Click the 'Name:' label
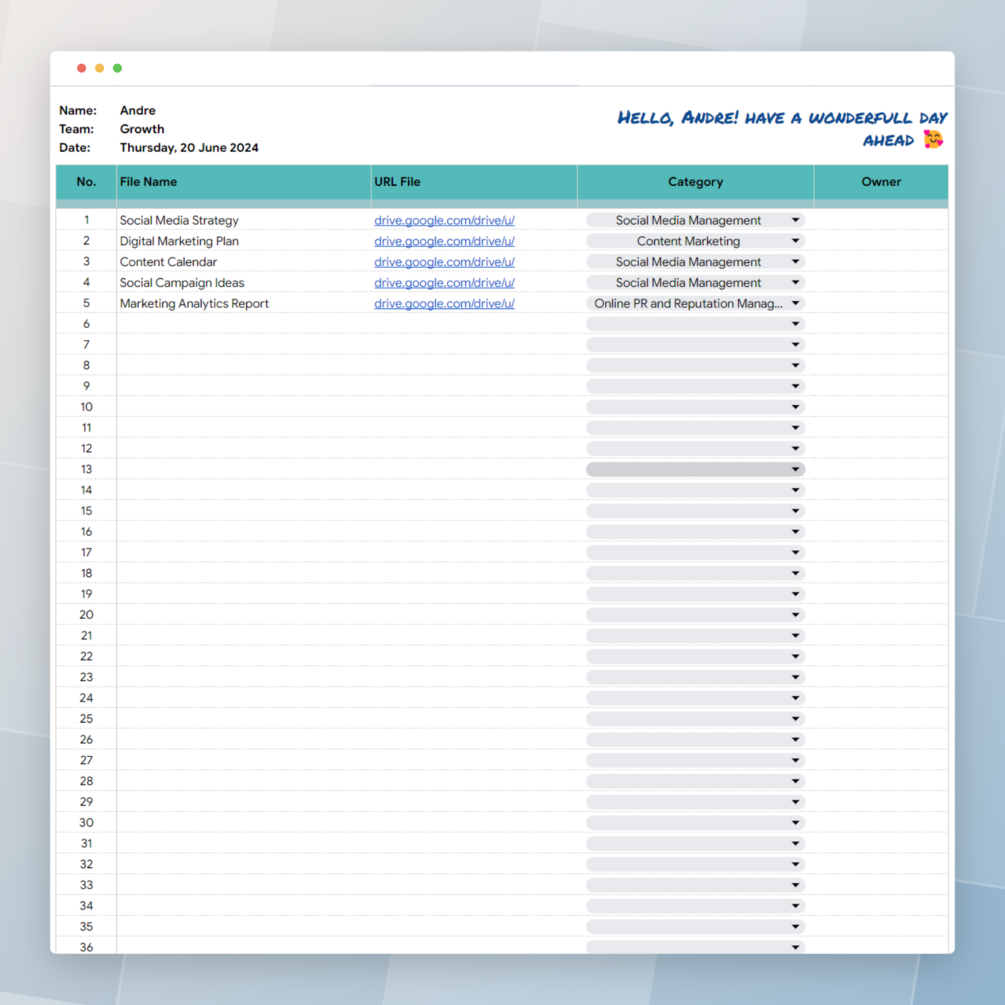 (x=78, y=110)
